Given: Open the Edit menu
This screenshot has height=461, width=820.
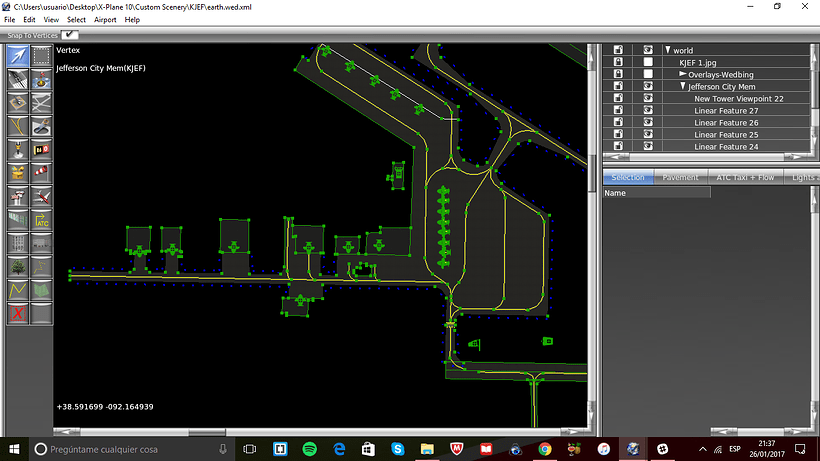Looking at the screenshot, I should pyautogui.click(x=29, y=20).
